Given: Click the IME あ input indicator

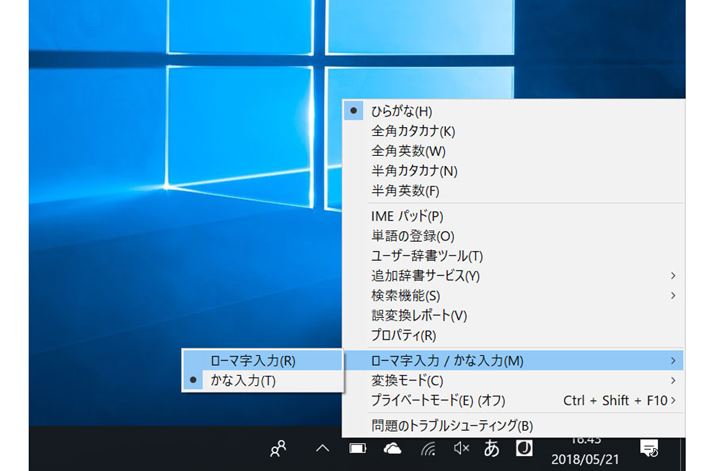Looking at the screenshot, I should coord(491,449).
